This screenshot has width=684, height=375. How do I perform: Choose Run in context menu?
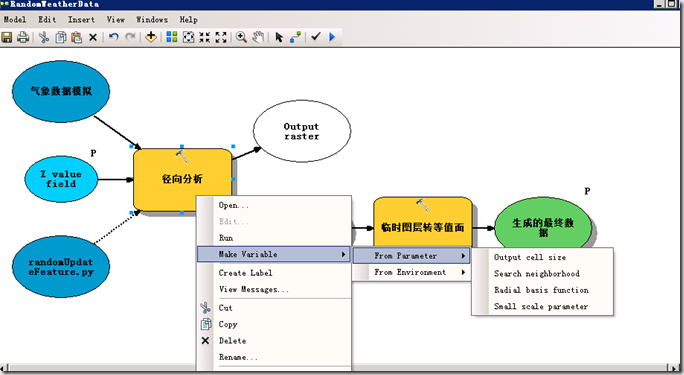point(274,238)
